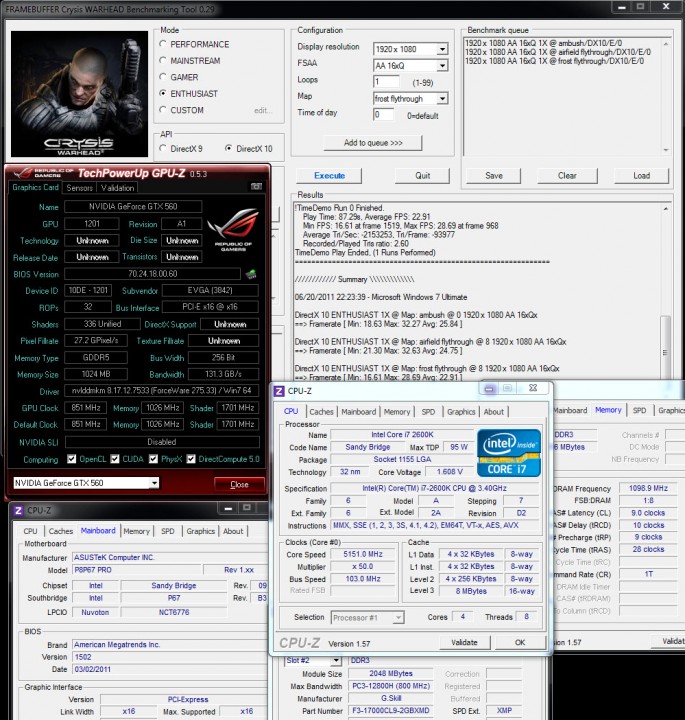The height and width of the screenshot is (720, 685).
Task: Open About tab in front CPU-Z window
Action: pyautogui.click(x=494, y=412)
